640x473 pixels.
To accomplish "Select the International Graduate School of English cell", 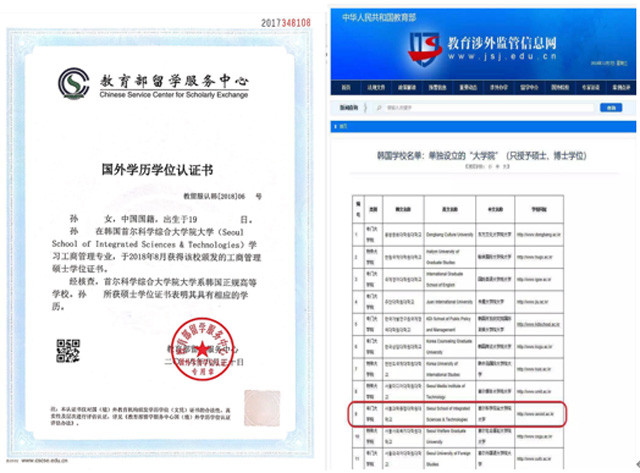I will [450, 280].
